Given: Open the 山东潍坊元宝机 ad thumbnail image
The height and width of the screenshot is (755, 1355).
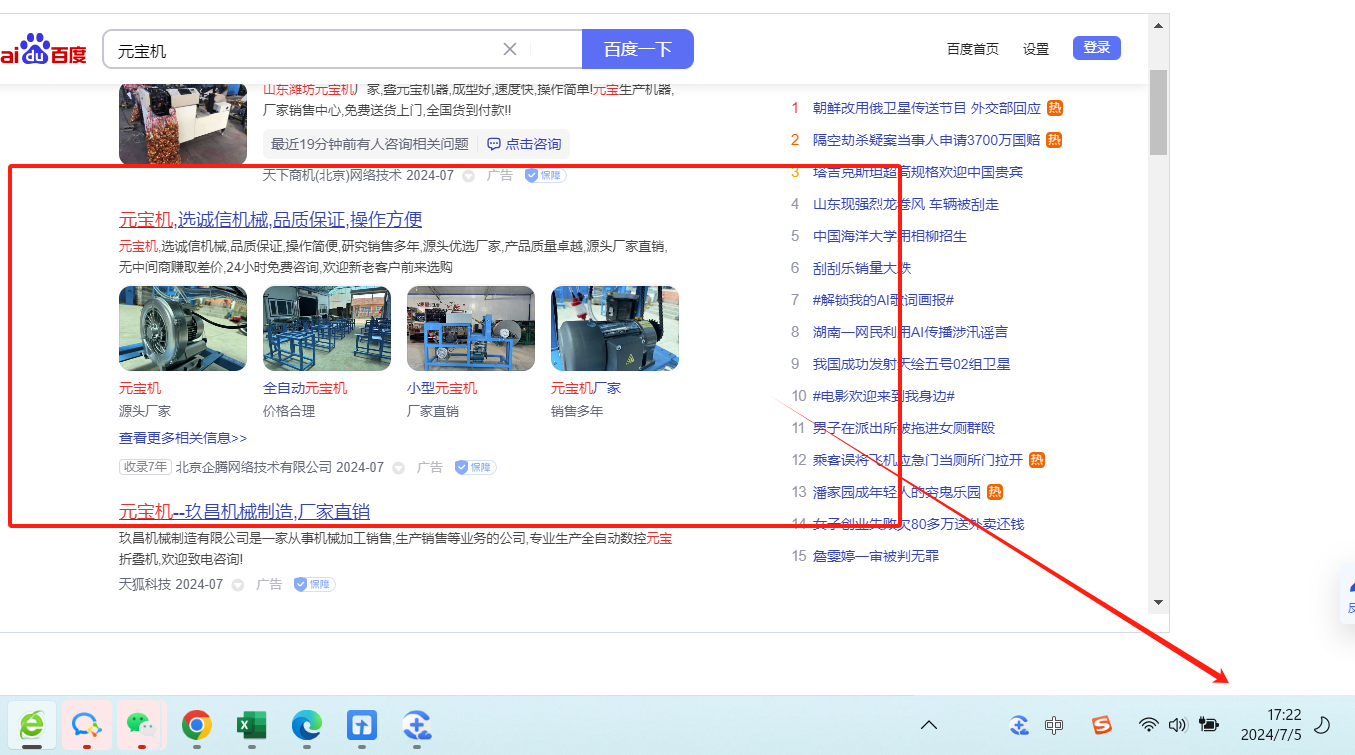Looking at the screenshot, I should [x=183, y=123].
